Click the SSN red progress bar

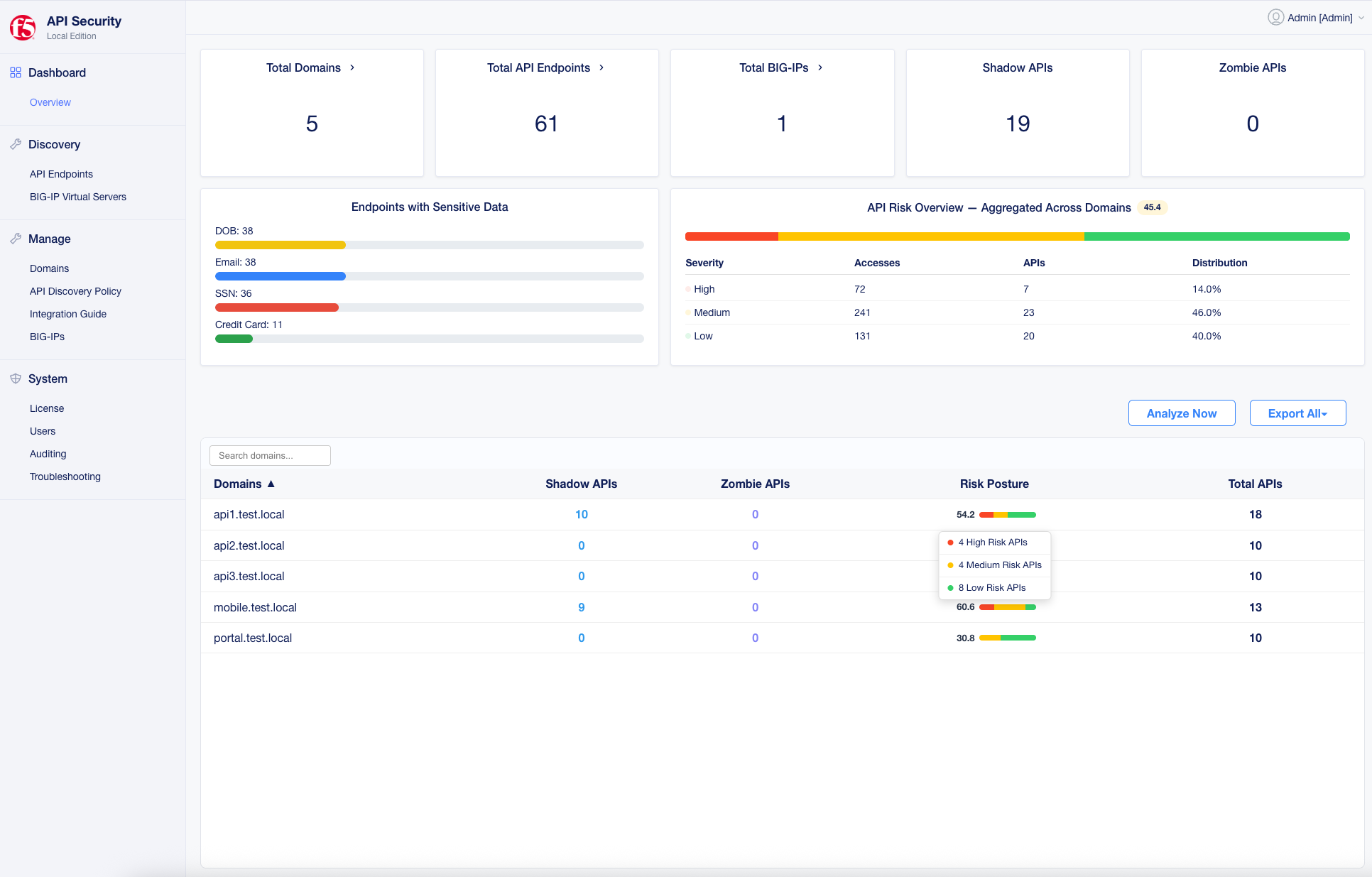pyautogui.click(x=276, y=307)
